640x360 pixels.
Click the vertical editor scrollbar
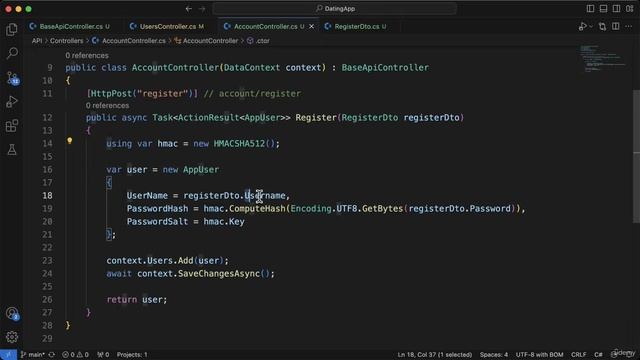point(636,155)
